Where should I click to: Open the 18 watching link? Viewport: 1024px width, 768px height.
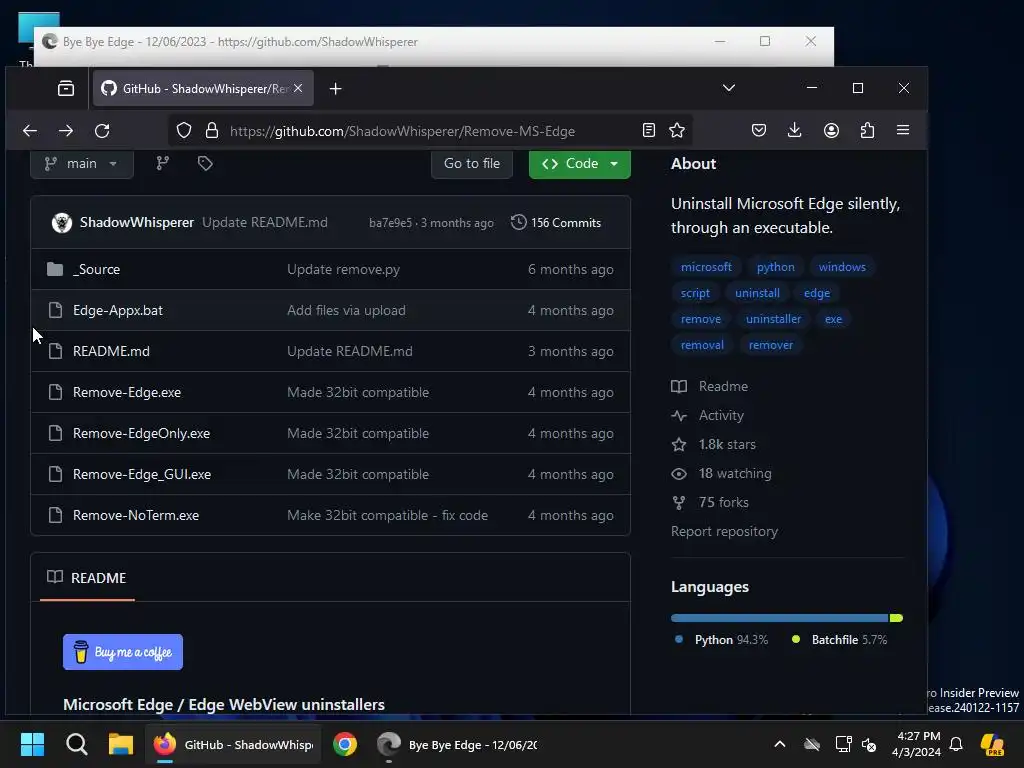722,473
